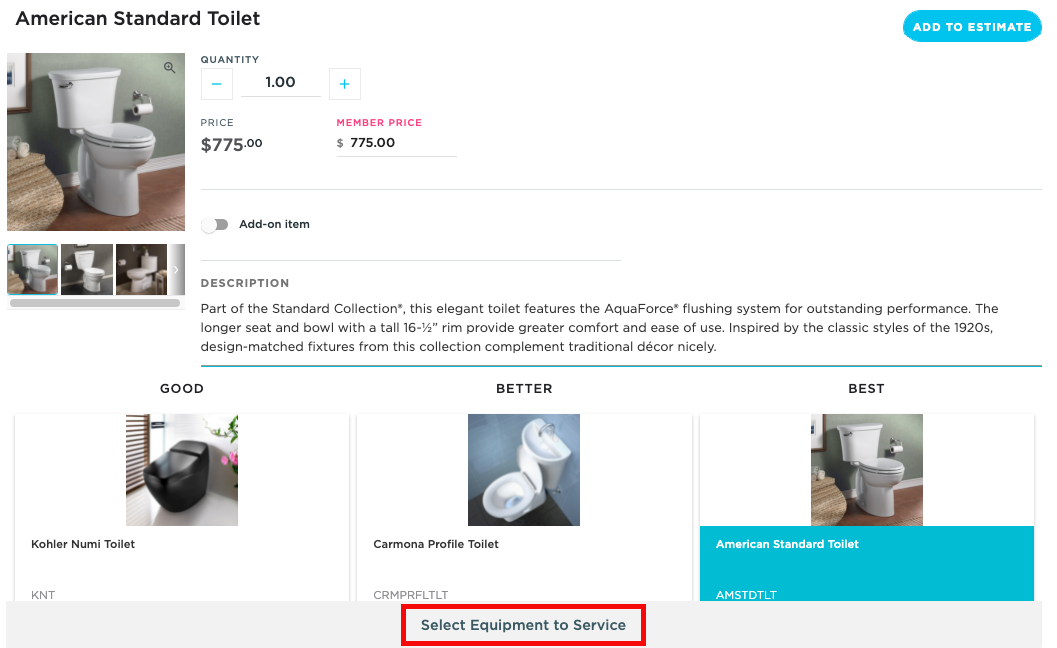Click the Add to Estimate button
This screenshot has height=648, width=1057.
971,27
